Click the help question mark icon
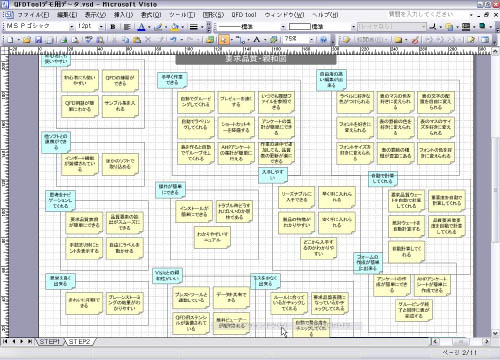 [x=323, y=40]
